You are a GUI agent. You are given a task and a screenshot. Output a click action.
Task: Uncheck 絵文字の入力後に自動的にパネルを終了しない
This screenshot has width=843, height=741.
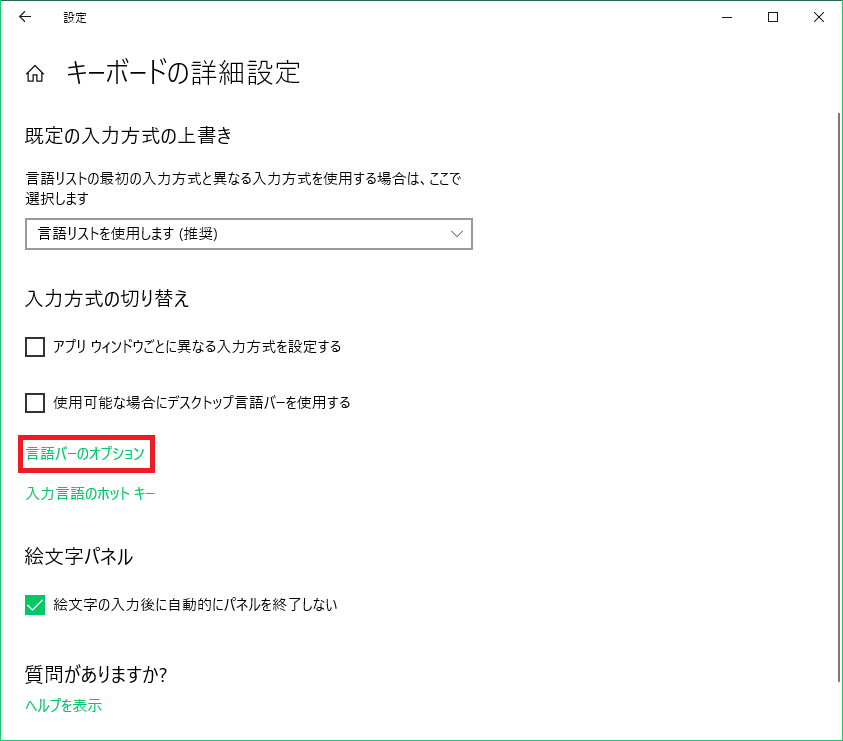[x=34, y=605]
